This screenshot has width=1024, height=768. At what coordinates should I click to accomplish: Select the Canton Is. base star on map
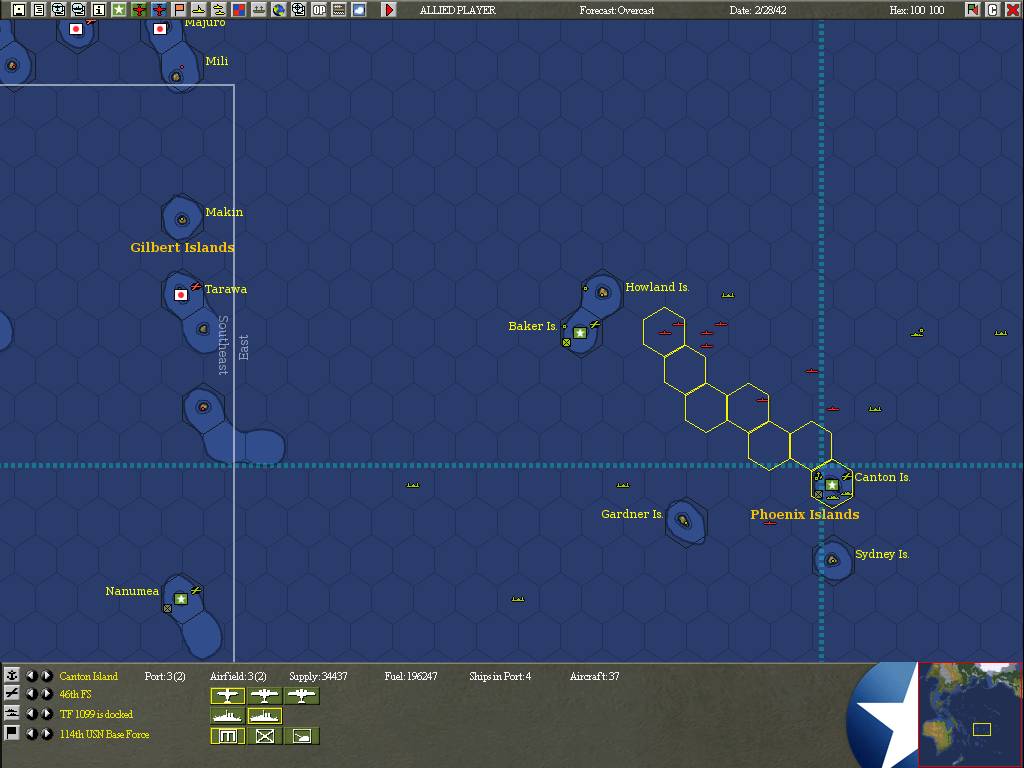pyautogui.click(x=831, y=485)
